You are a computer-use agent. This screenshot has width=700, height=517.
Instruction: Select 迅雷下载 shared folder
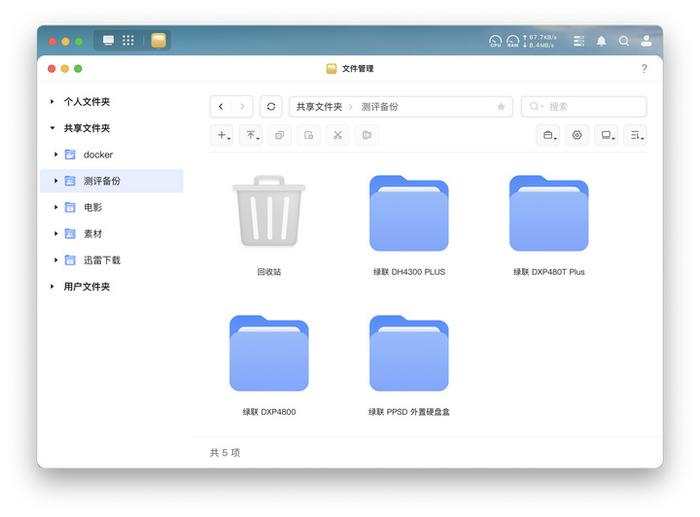tap(102, 260)
